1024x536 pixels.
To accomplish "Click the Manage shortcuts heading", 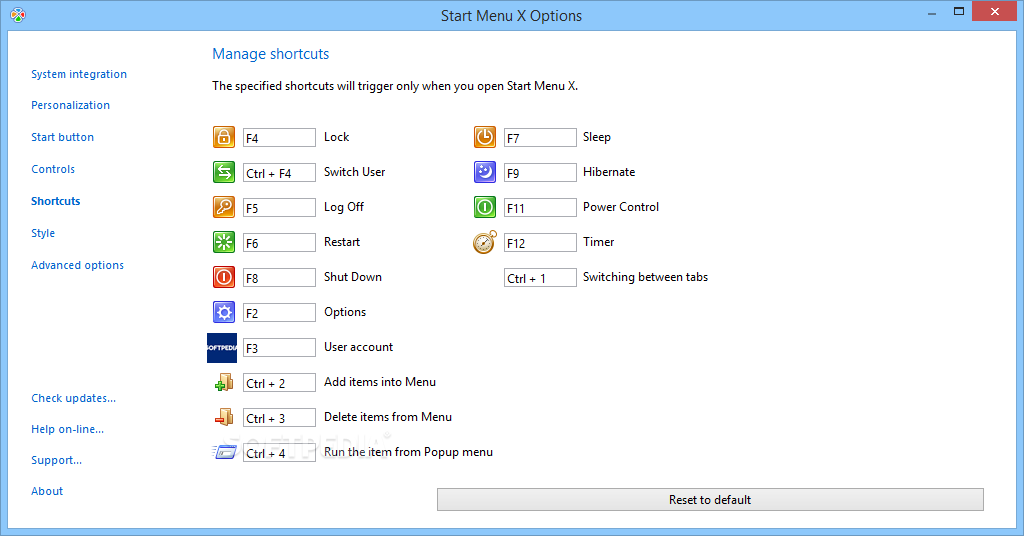I will 270,54.
